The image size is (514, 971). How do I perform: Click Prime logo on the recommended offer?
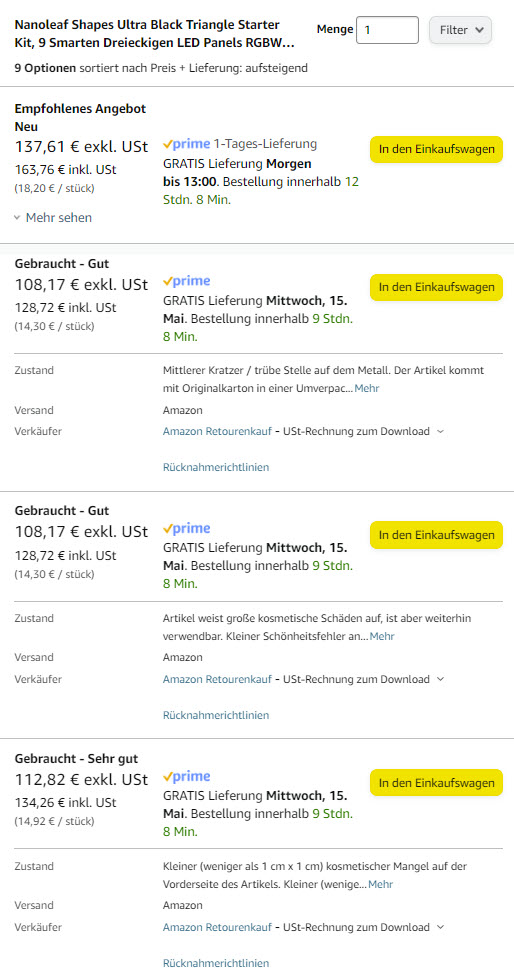pyautogui.click(x=186, y=144)
